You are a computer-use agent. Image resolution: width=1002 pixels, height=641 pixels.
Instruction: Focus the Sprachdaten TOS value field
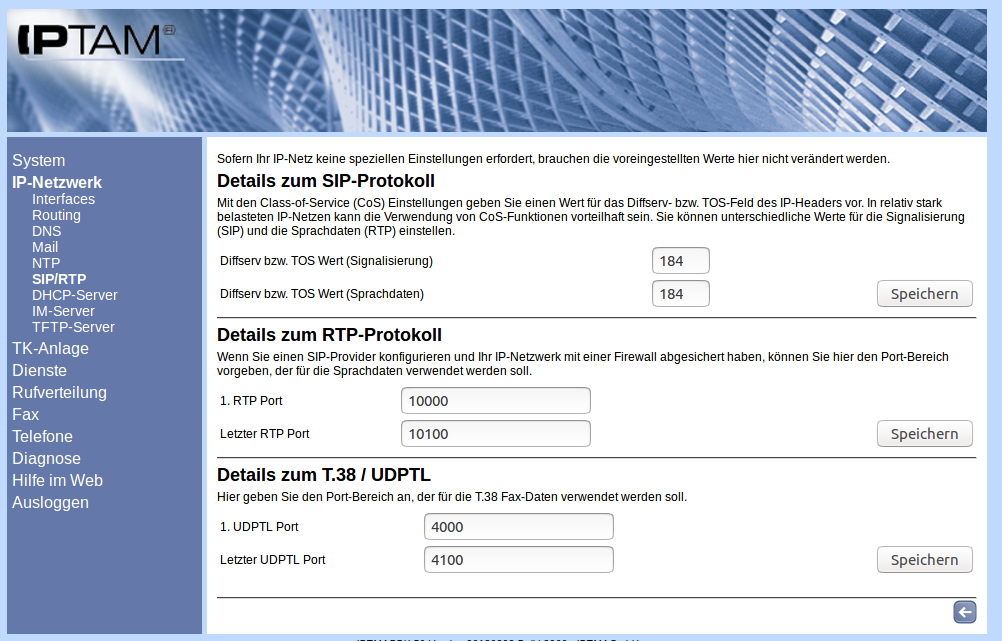tap(680, 294)
